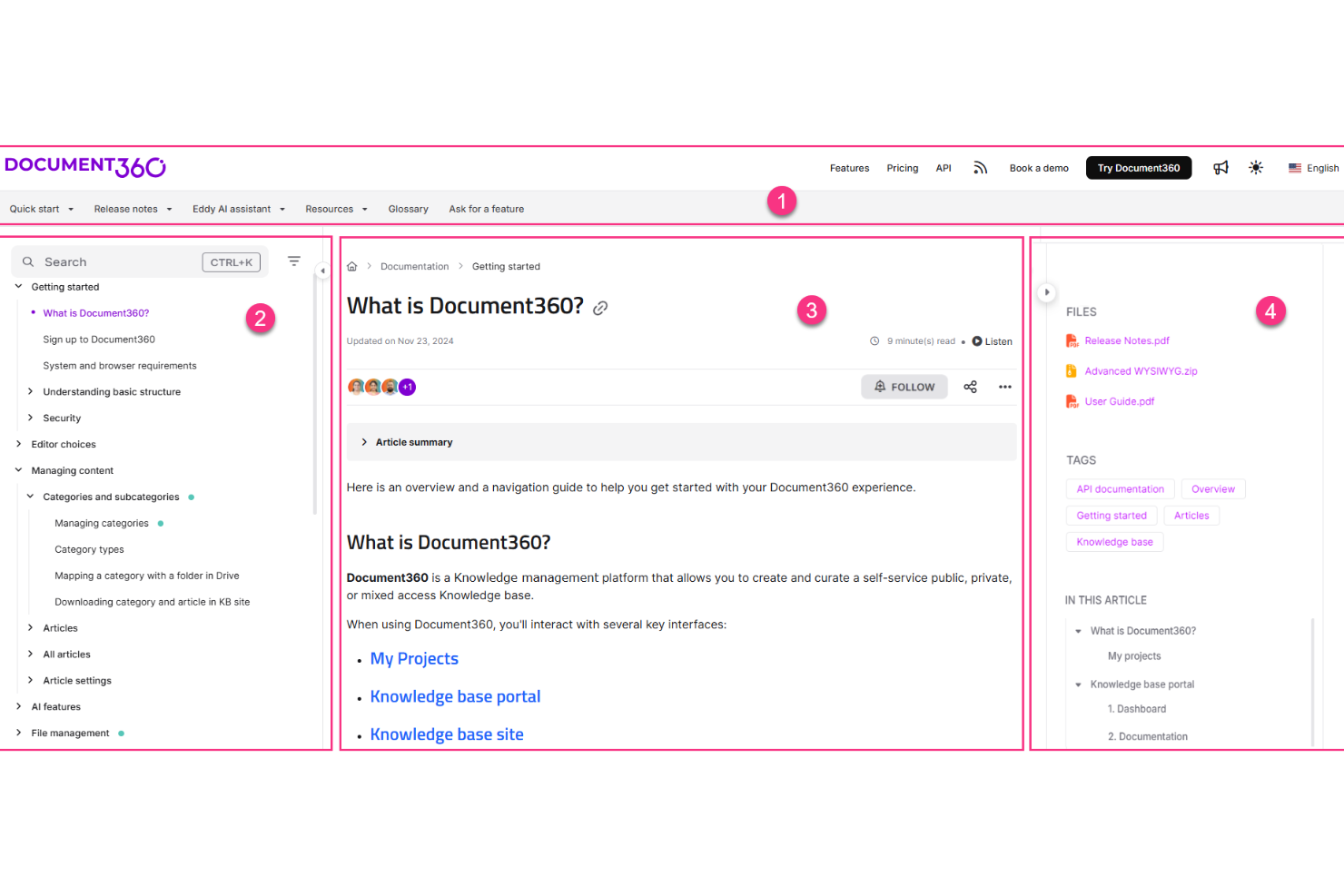Viewport: 1344px width, 896px height.
Task: Click the Overview tag
Action: point(1213,489)
